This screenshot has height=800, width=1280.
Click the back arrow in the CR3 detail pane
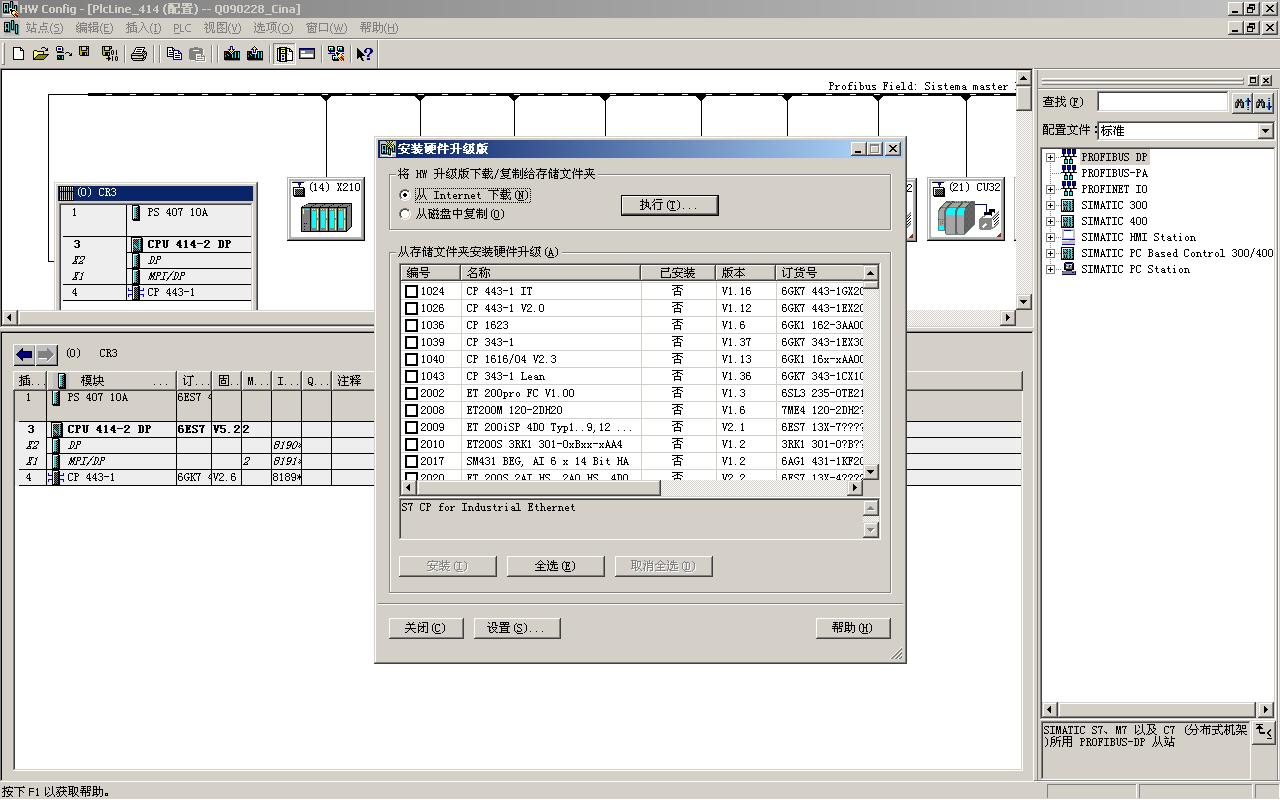coord(24,354)
